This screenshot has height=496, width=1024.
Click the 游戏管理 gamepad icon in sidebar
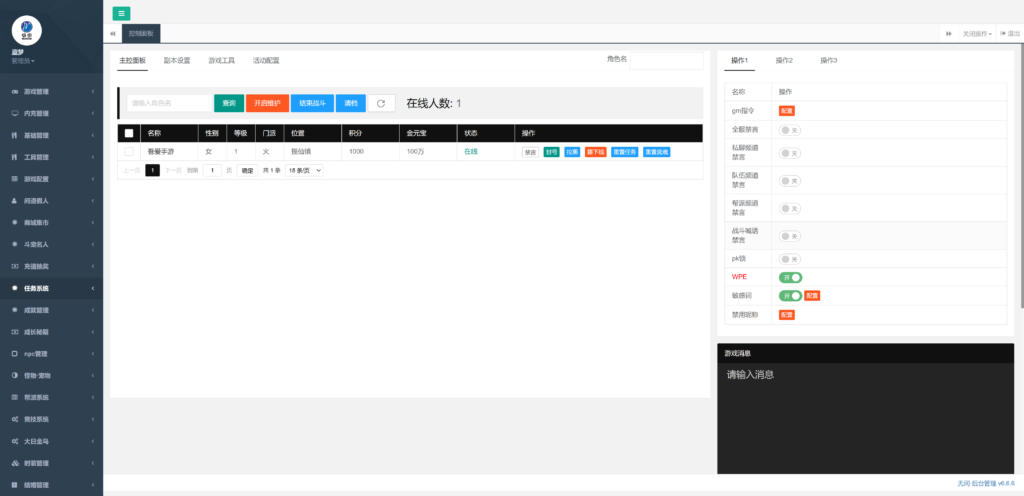14,92
